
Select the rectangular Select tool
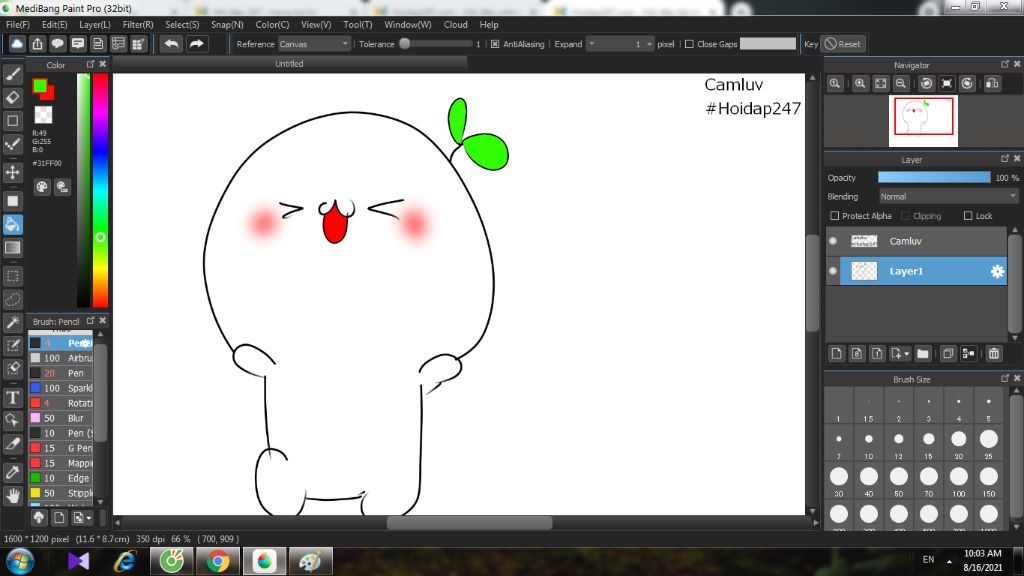12,276
